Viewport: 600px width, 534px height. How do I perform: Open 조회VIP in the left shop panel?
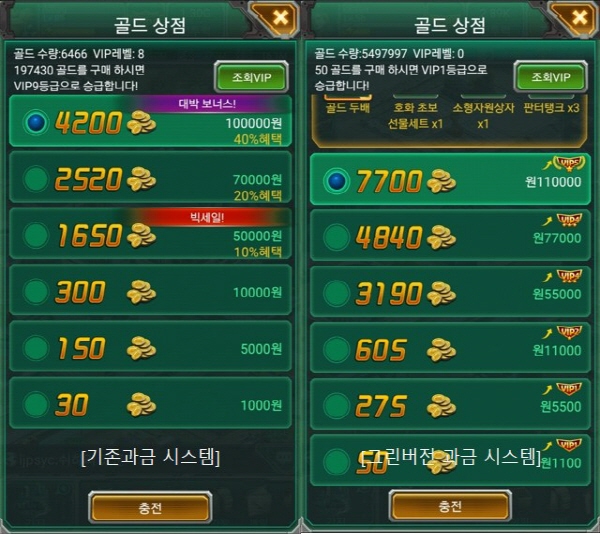pos(251,77)
